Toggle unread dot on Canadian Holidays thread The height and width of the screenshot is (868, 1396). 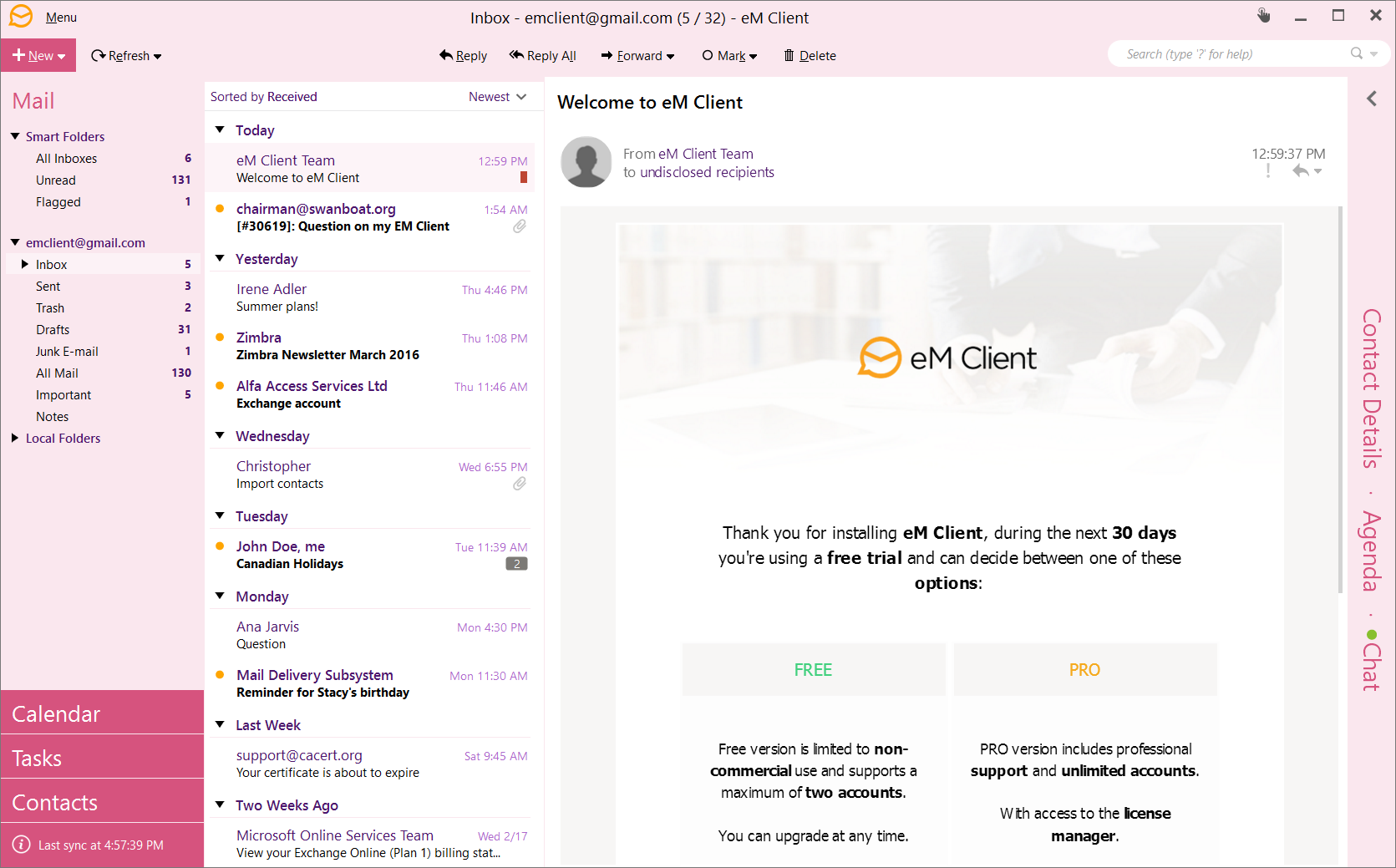click(x=220, y=546)
